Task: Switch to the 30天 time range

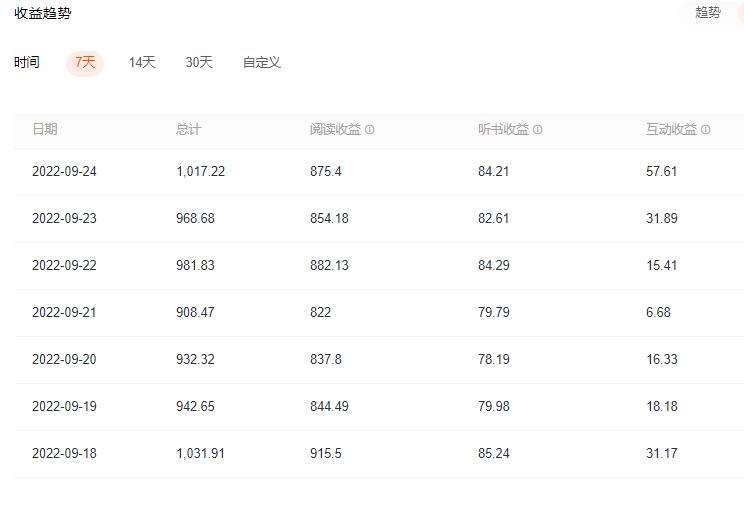Action: (199, 63)
